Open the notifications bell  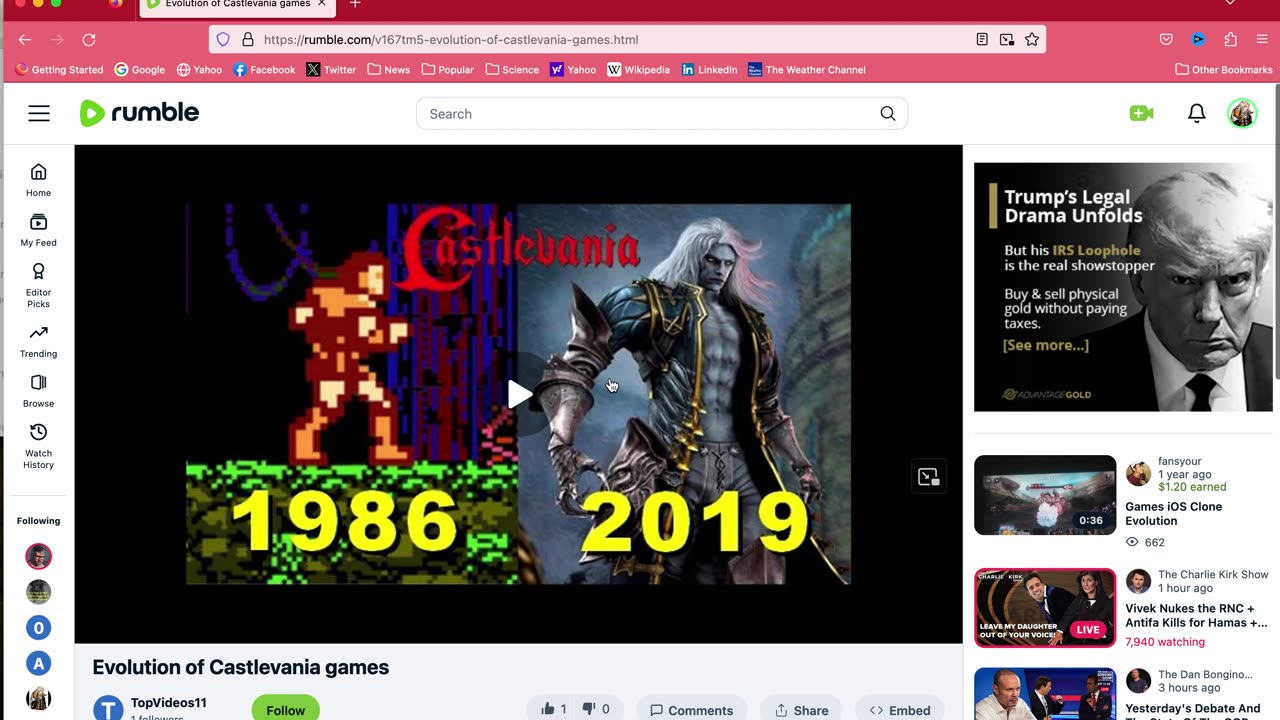pyautogui.click(x=1196, y=114)
